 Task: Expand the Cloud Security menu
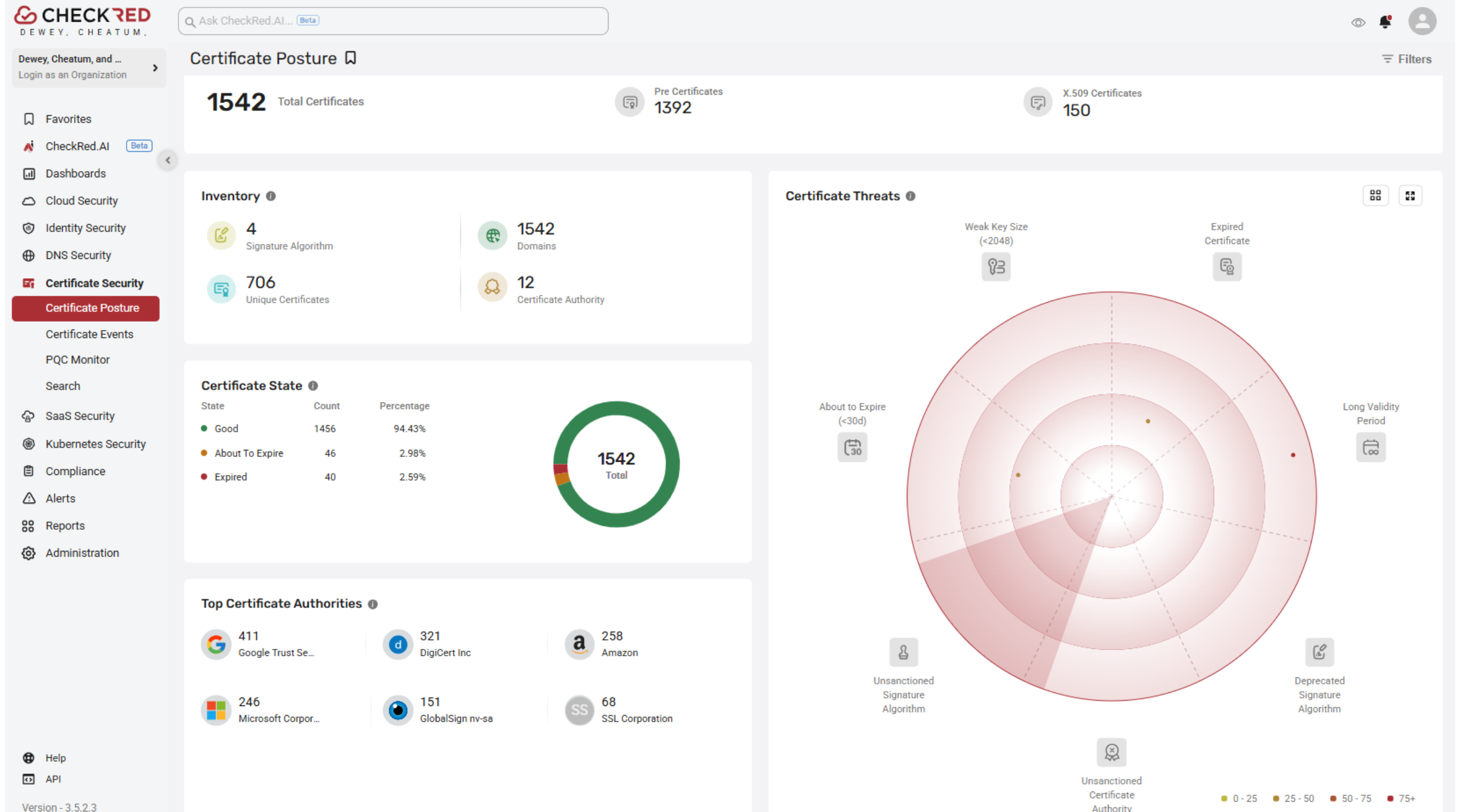82,201
